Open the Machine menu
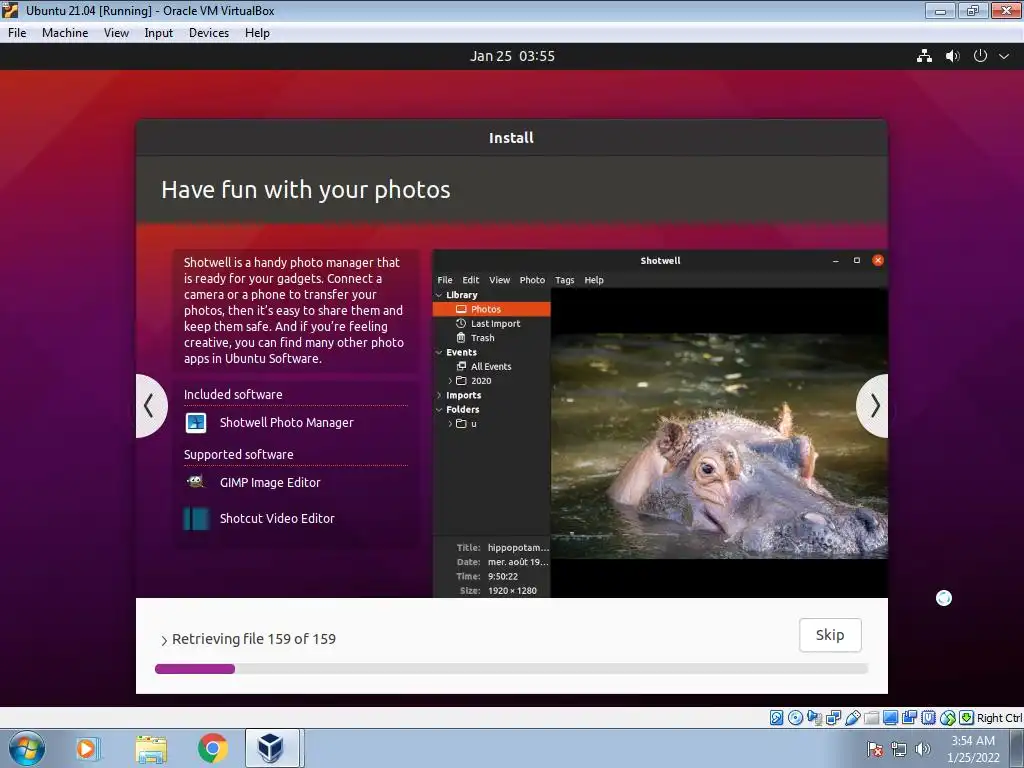The height and width of the screenshot is (768, 1024). (65, 33)
